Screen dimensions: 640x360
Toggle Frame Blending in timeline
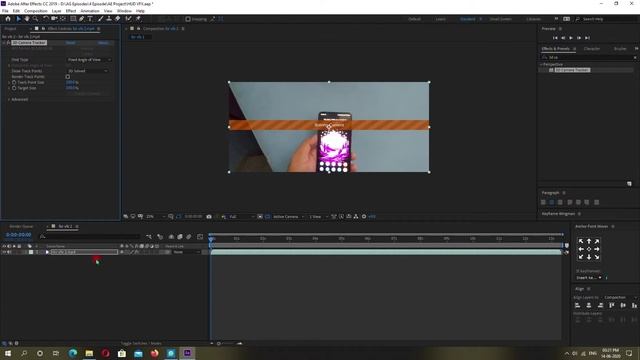180,237
